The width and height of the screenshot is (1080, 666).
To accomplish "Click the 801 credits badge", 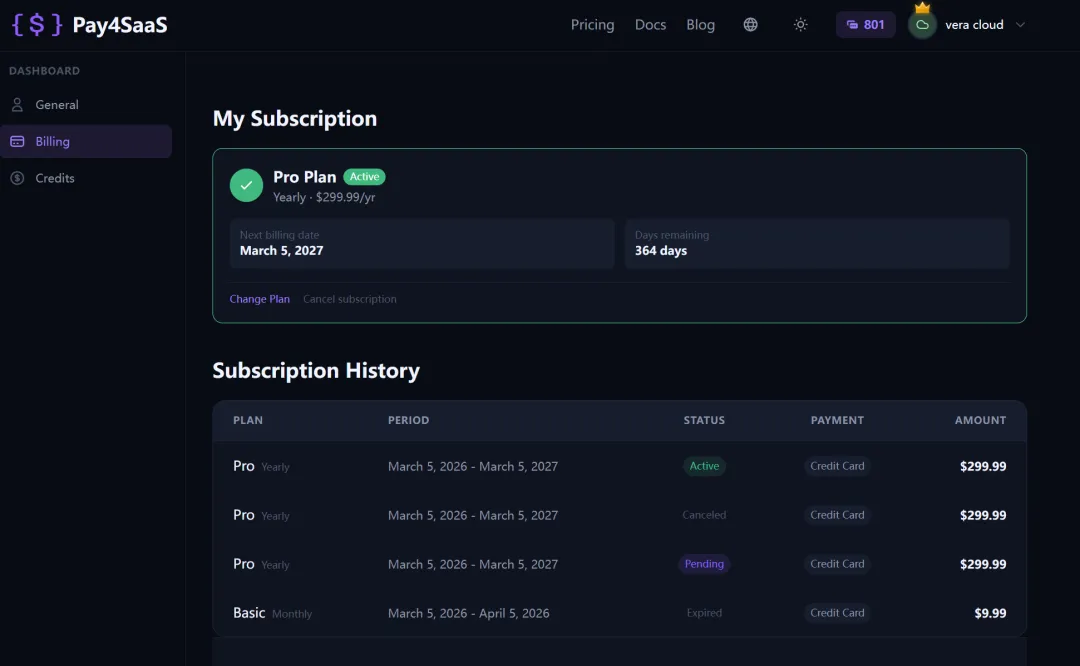I will (x=865, y=25).
